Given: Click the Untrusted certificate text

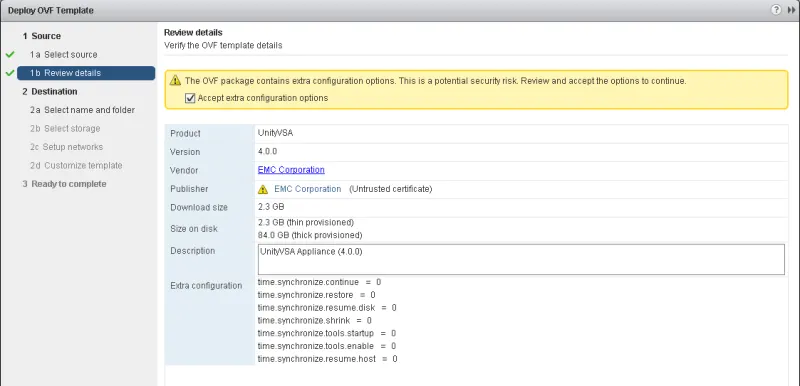Looking at the screenshot, I should [391, 189].
